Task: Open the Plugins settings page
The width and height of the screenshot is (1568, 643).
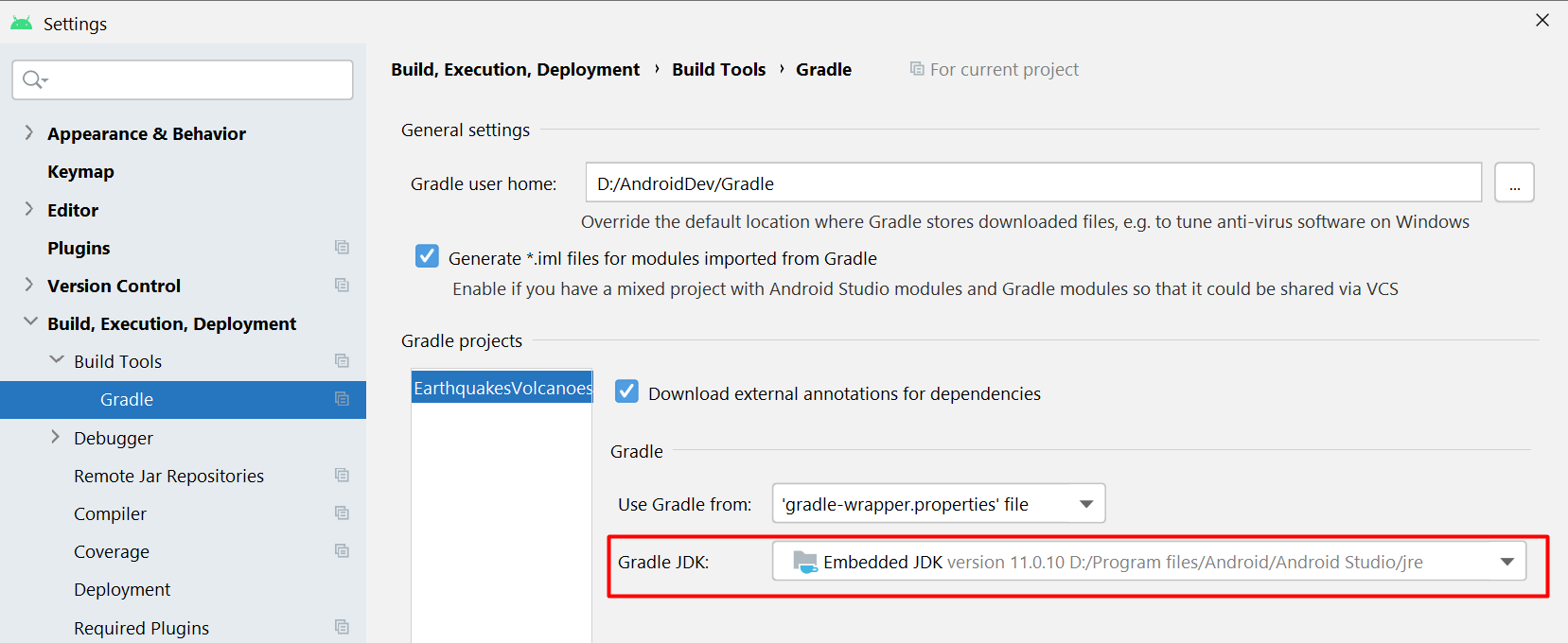Action: coord(79,248)
